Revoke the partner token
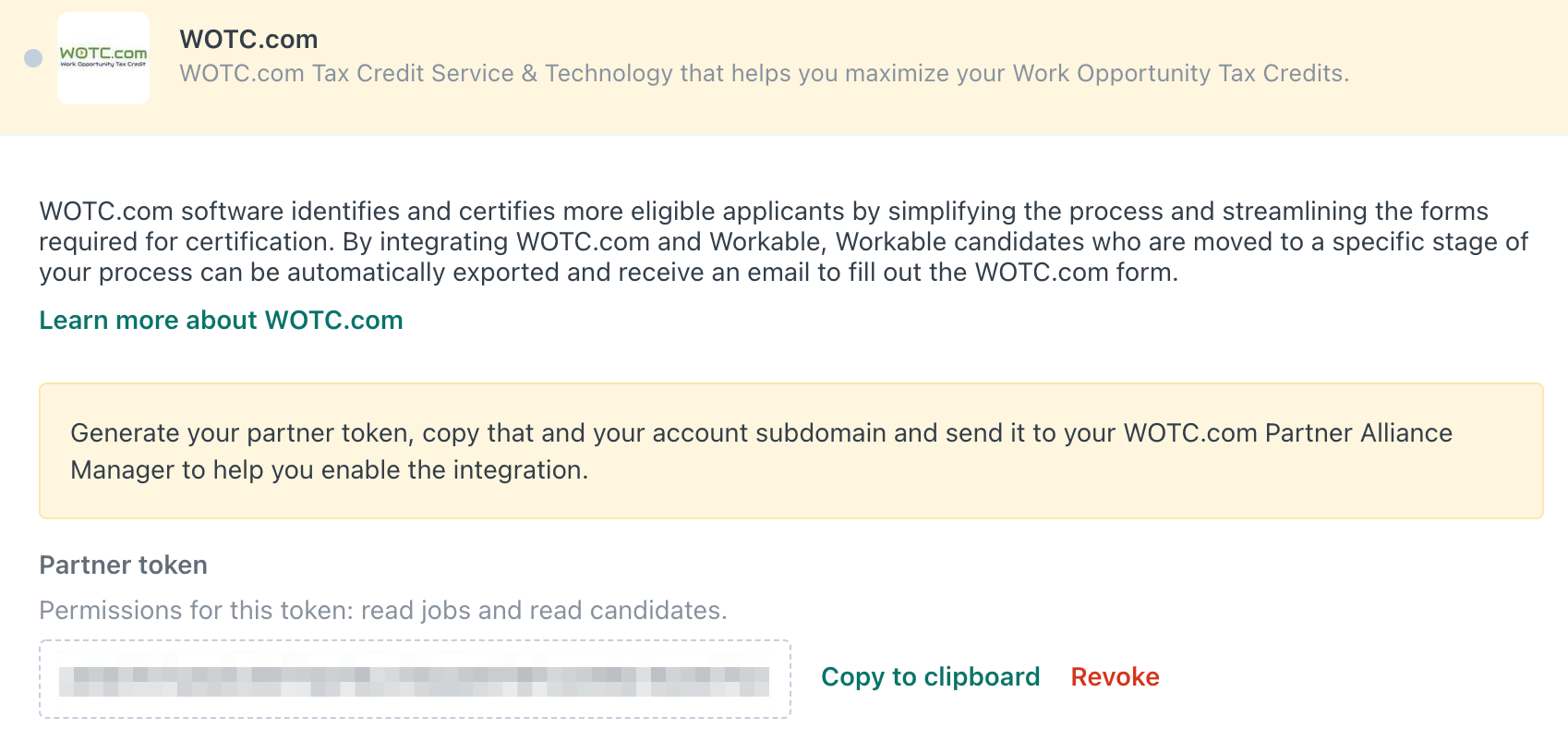This screenshot has width=1568, height=741. 1115,677
